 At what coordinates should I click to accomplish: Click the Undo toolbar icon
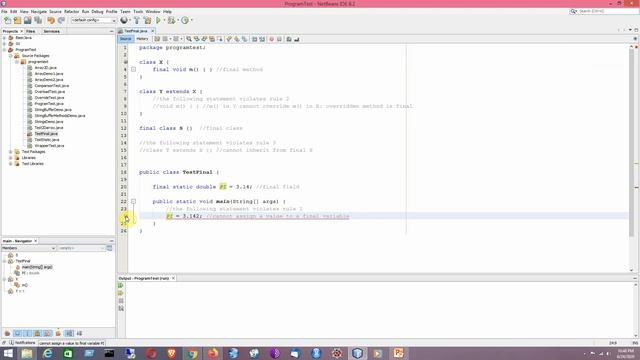point(51,20)
